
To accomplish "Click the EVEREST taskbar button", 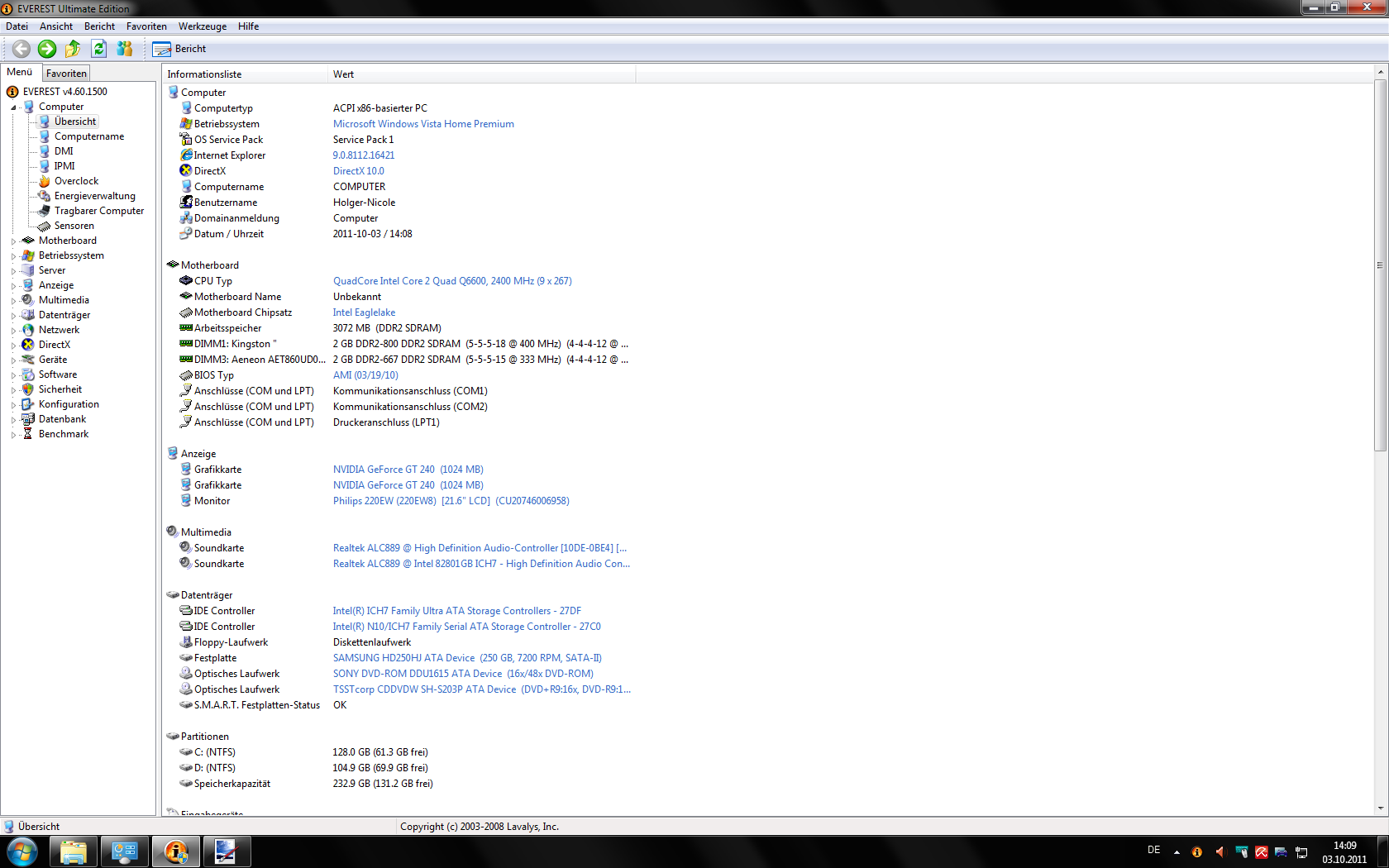I will (x=175, y=851).
